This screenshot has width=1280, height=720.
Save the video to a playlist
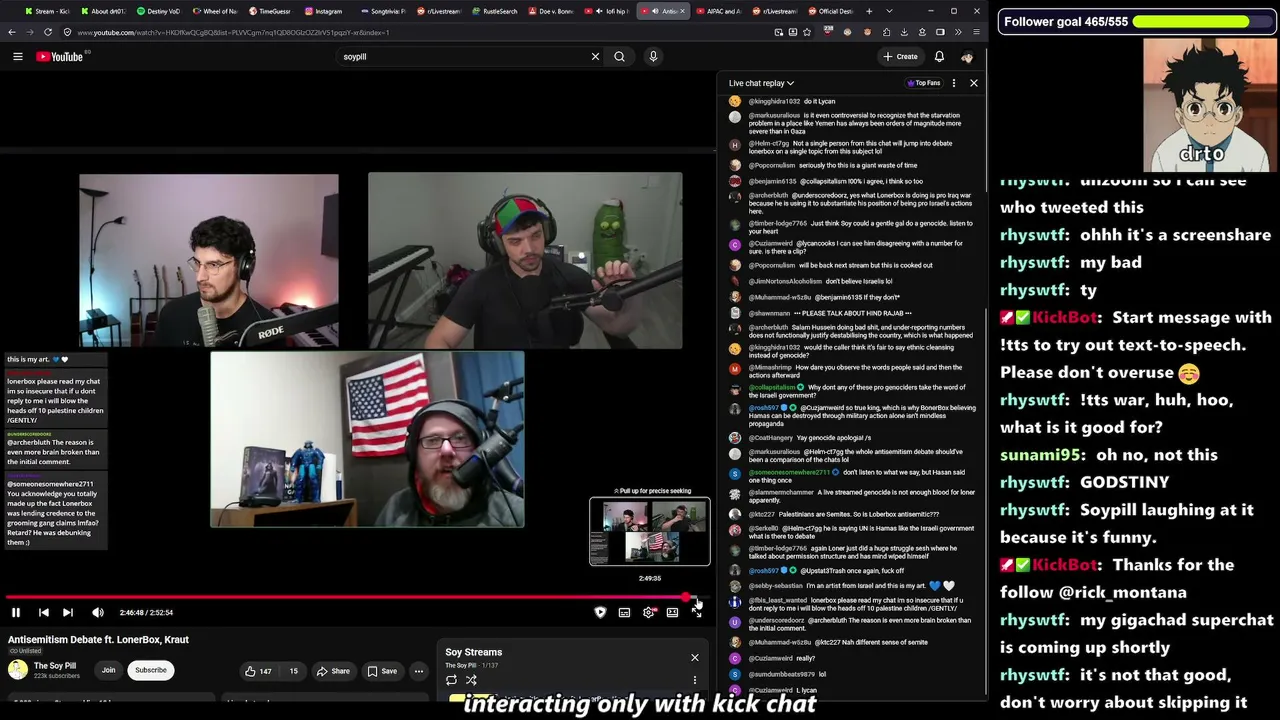click(x=382, y=671)
